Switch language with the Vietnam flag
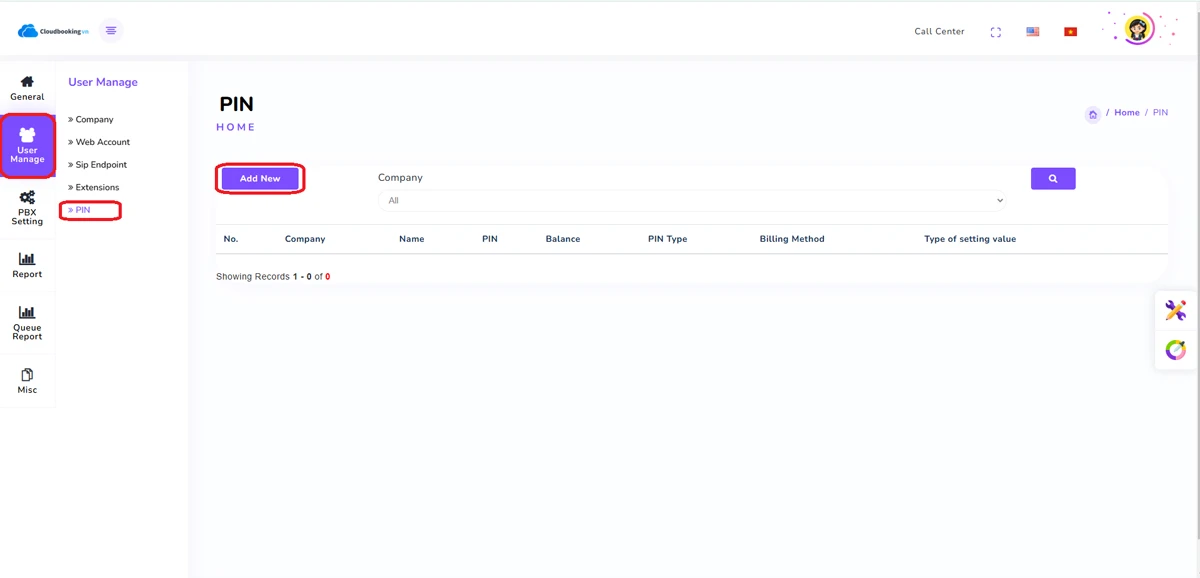This screenshot has width=1200, height=578. click(1070, 32)
